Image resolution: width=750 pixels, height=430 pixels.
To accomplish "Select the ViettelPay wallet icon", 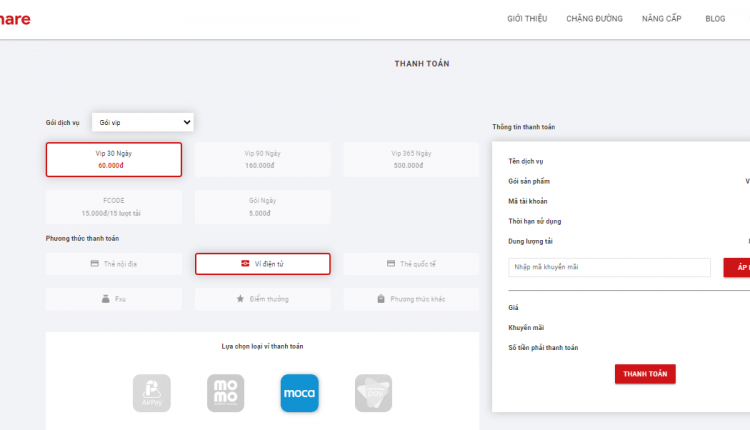I will click(374, 393).
